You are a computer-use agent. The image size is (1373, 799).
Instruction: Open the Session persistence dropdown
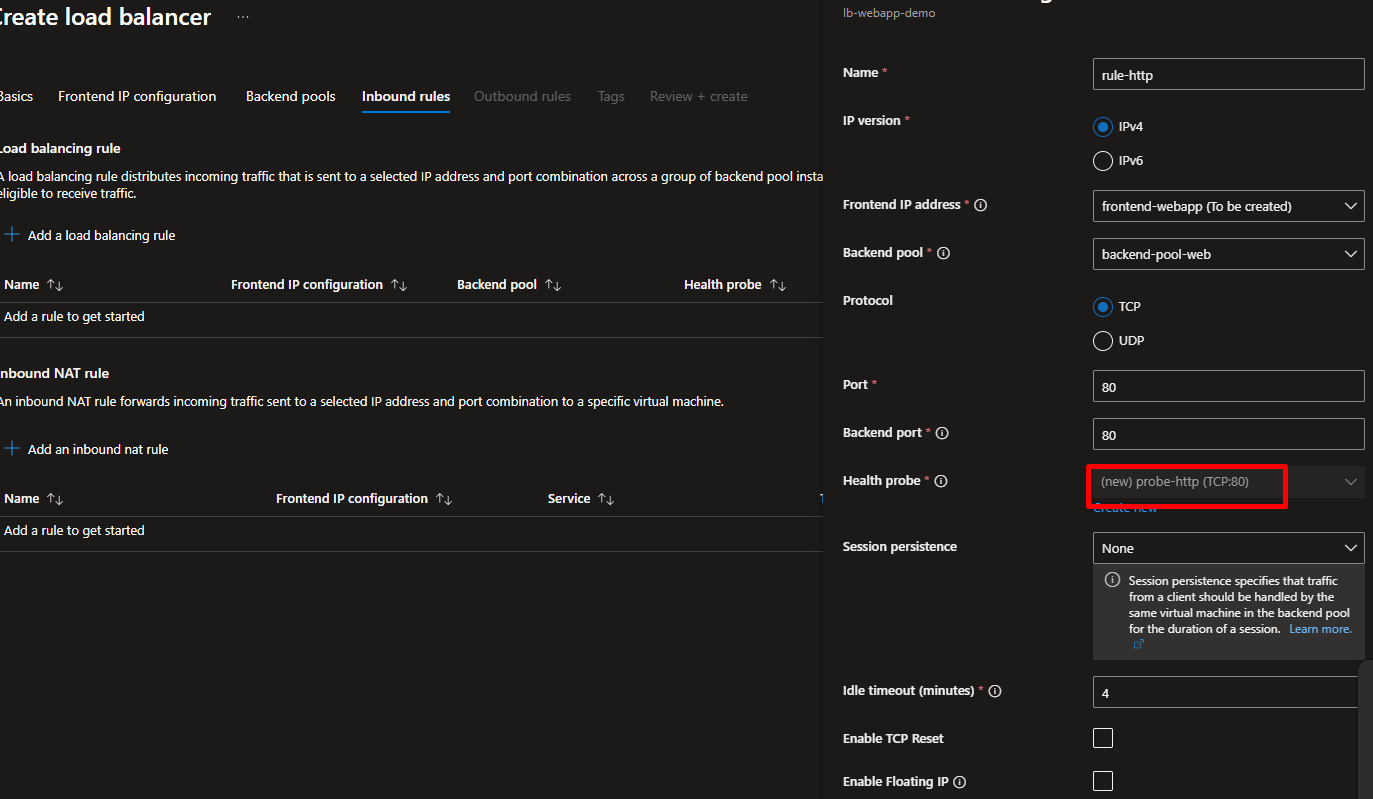pos(1228,548)
